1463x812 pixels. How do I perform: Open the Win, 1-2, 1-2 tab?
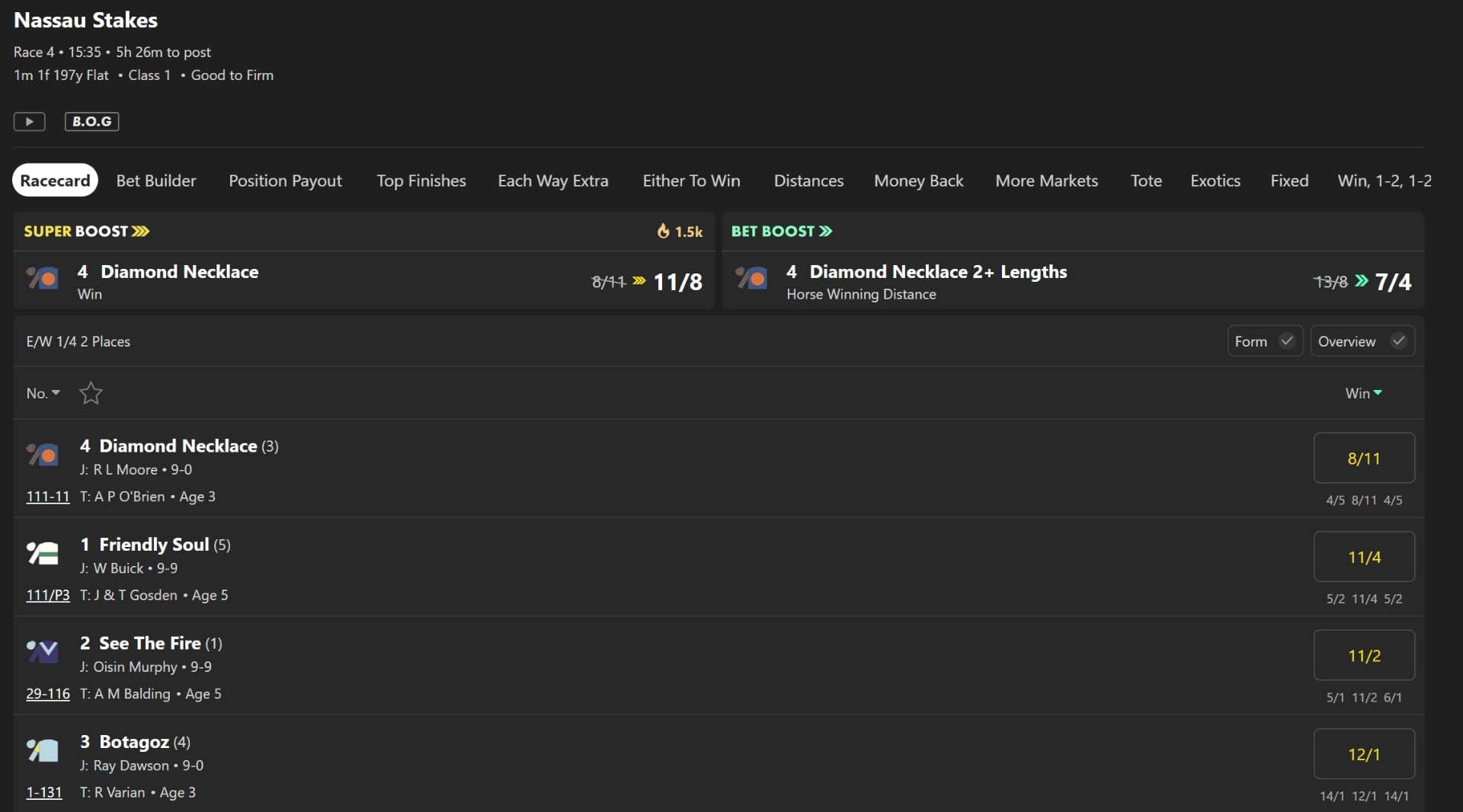point(1385,181)
